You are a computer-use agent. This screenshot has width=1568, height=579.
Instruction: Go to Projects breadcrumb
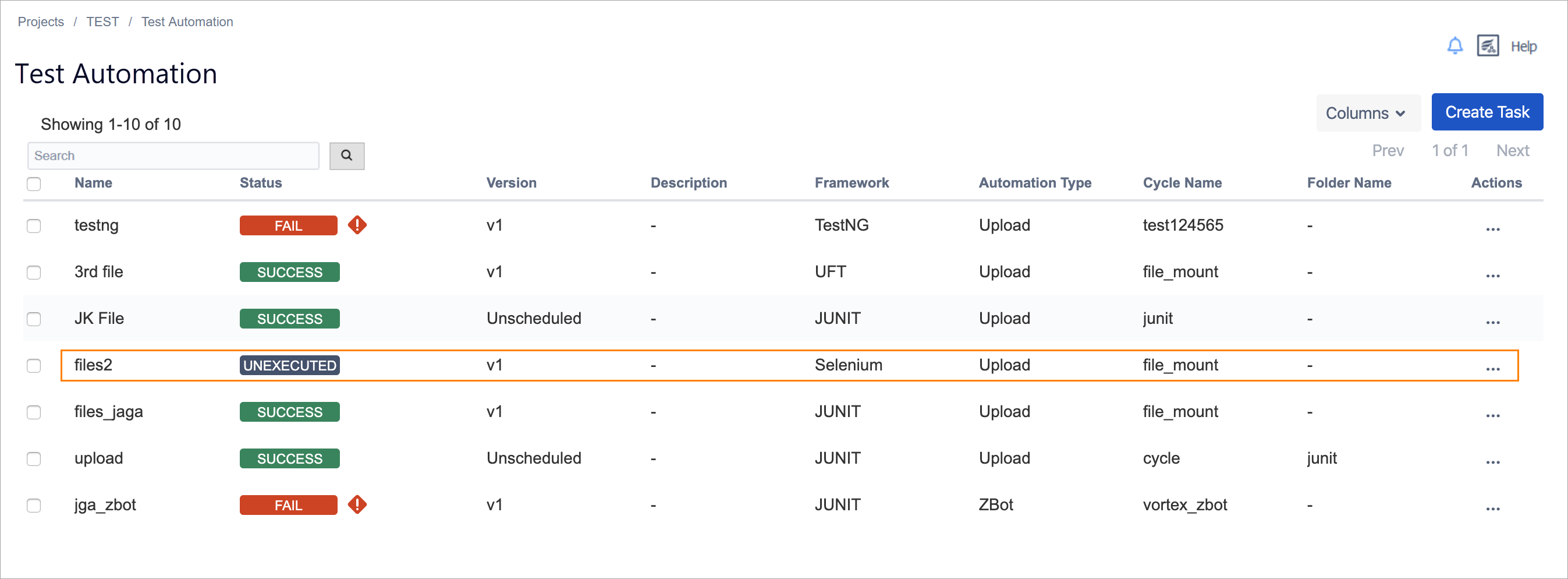click(x=41, y=22)
